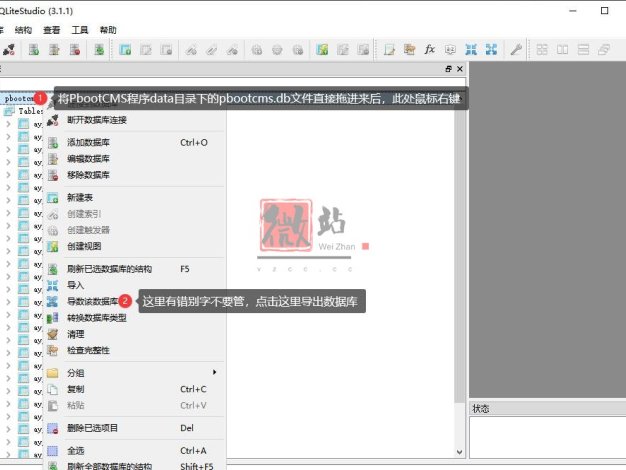626x470 pixels.
Task: Choose 刷新已选数据库的结构 in context menu
Action: (135, 269)
